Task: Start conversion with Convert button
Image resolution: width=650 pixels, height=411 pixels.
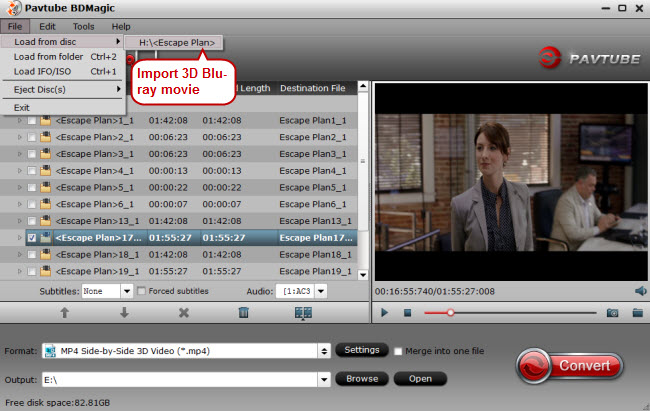Action: pos(570,366)
